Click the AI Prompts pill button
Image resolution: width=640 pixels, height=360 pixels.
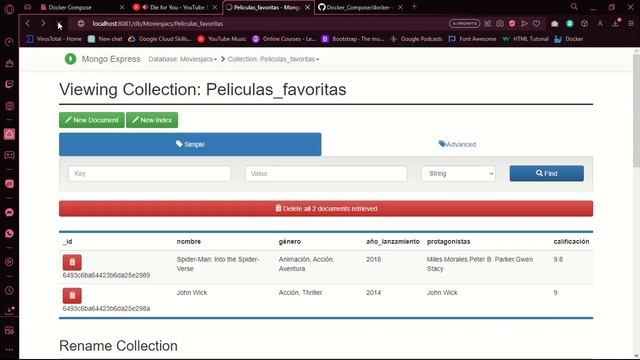(x=464, y=24)
